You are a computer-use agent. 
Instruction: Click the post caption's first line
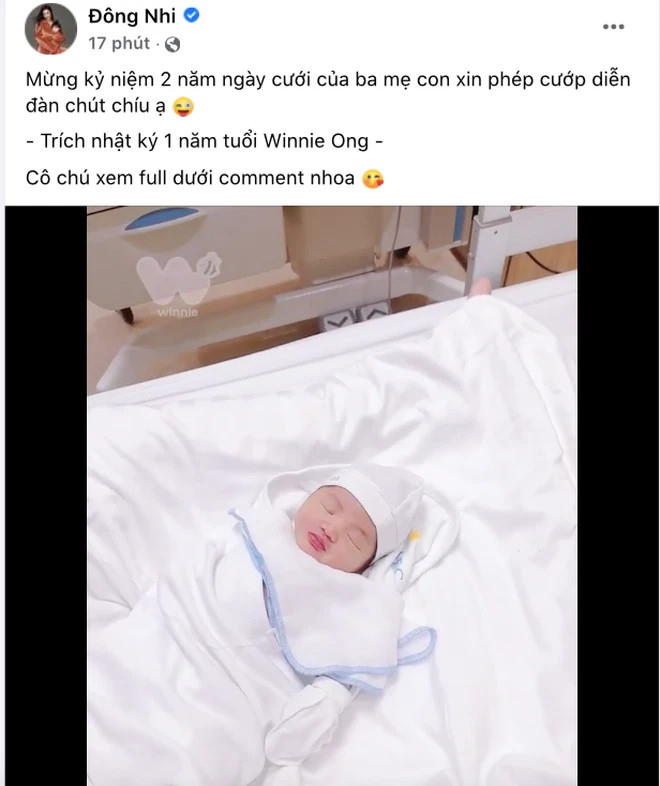(328, 80)
